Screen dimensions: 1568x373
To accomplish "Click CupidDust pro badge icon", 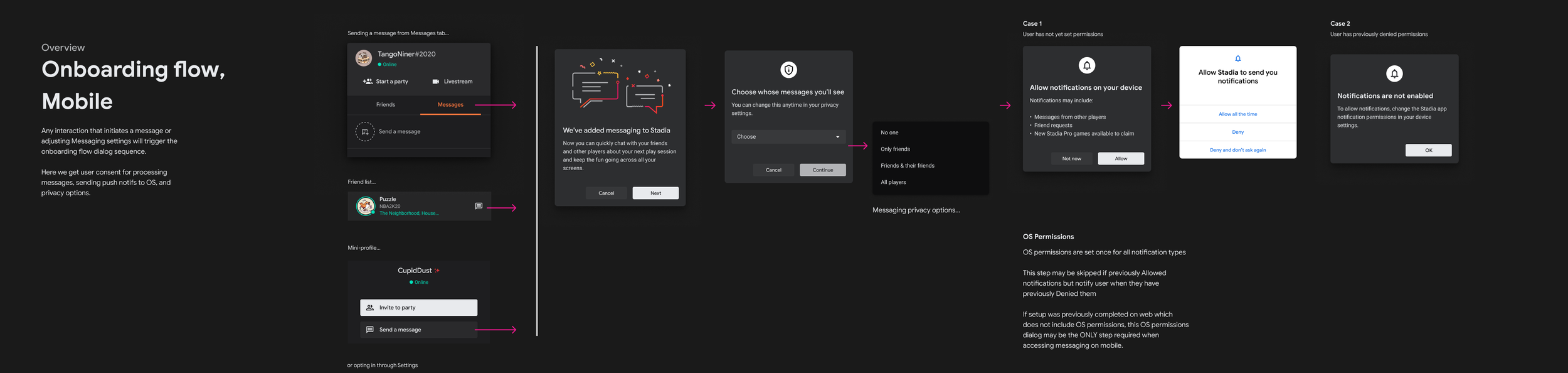I will tap(437, 271).
